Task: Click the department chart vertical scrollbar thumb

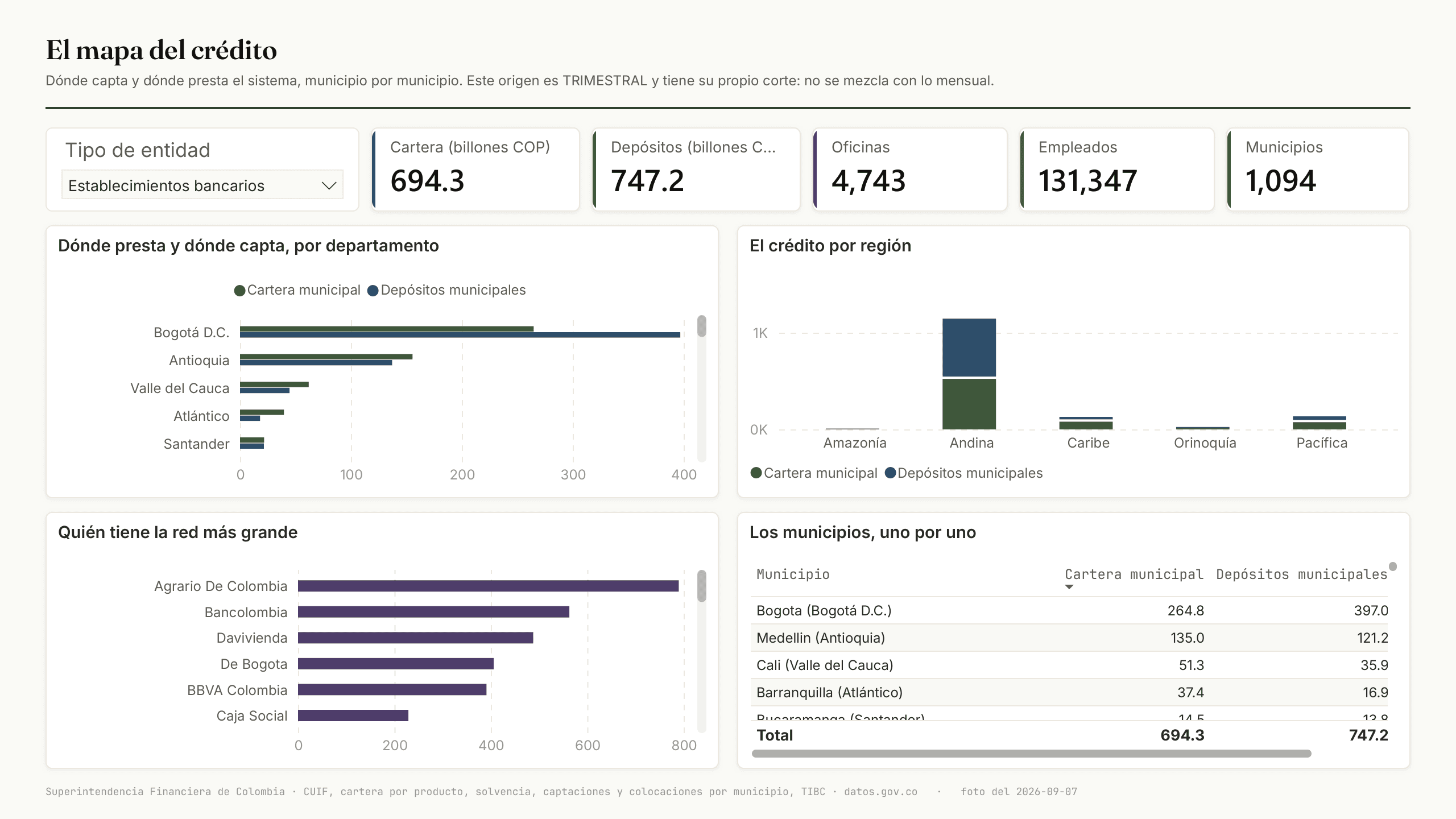Action: tap(702, 326)
